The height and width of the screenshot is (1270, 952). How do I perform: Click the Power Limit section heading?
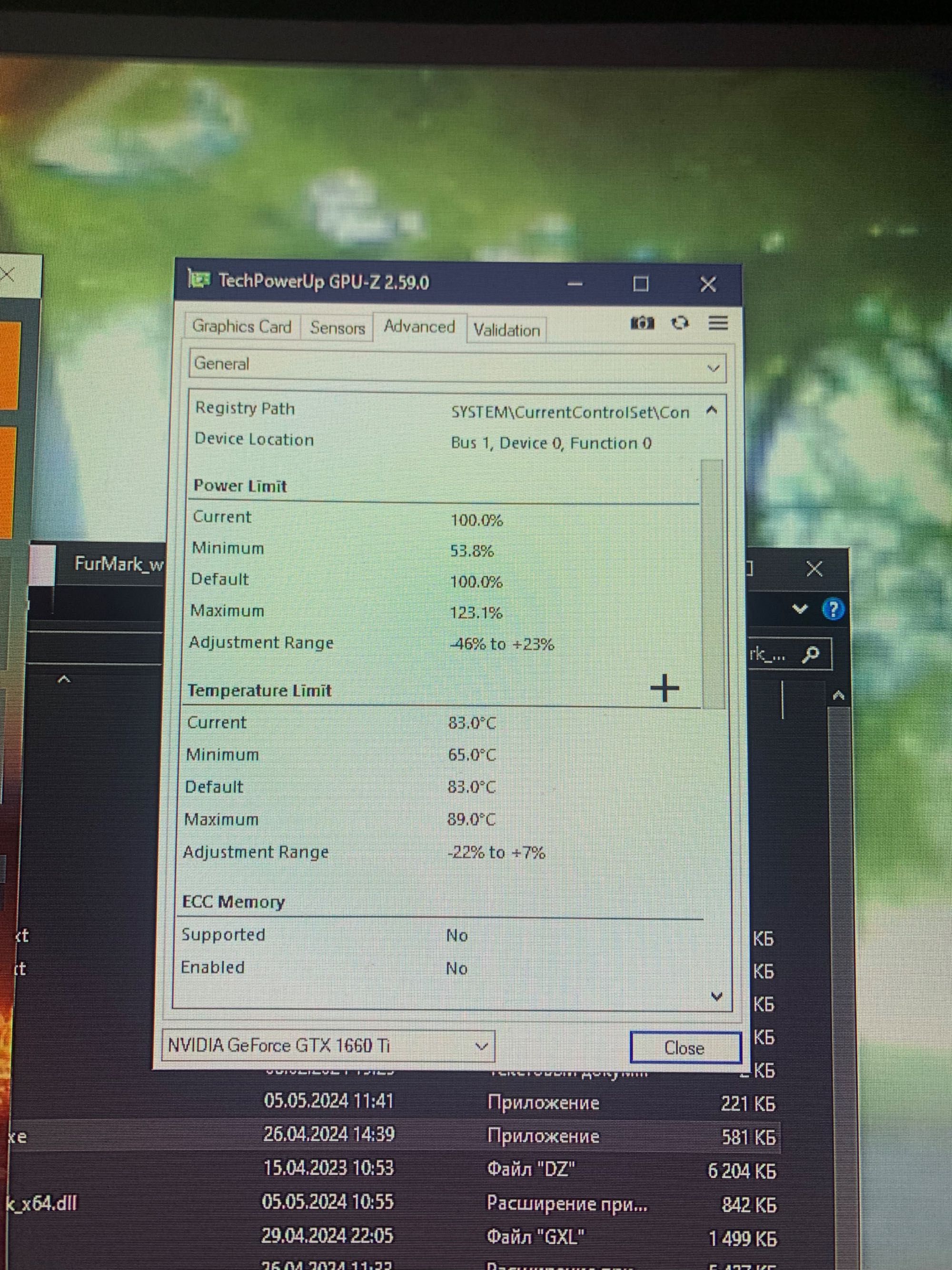[240, 486]
